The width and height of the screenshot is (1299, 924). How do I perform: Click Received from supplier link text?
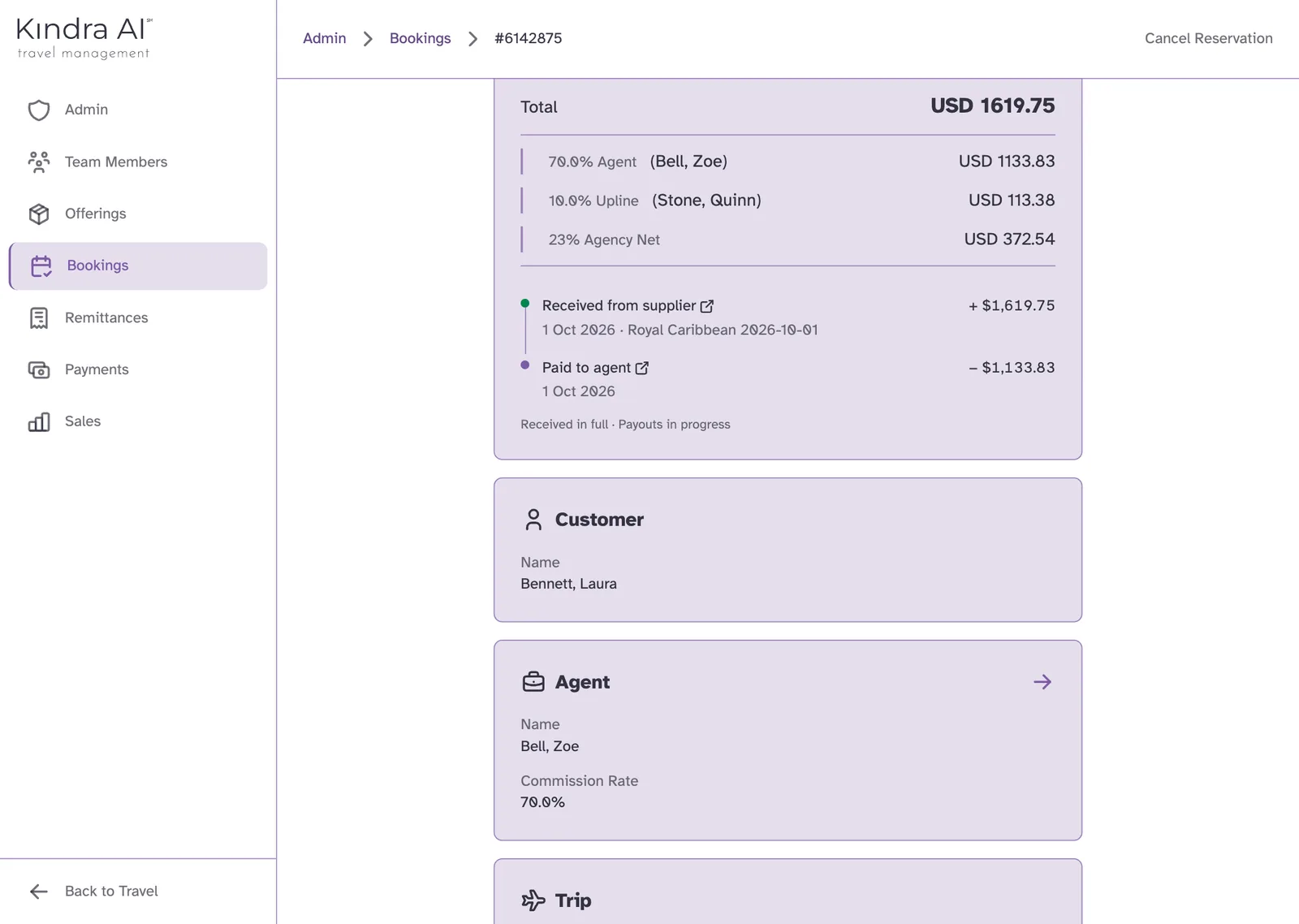(x=619, y=305)
